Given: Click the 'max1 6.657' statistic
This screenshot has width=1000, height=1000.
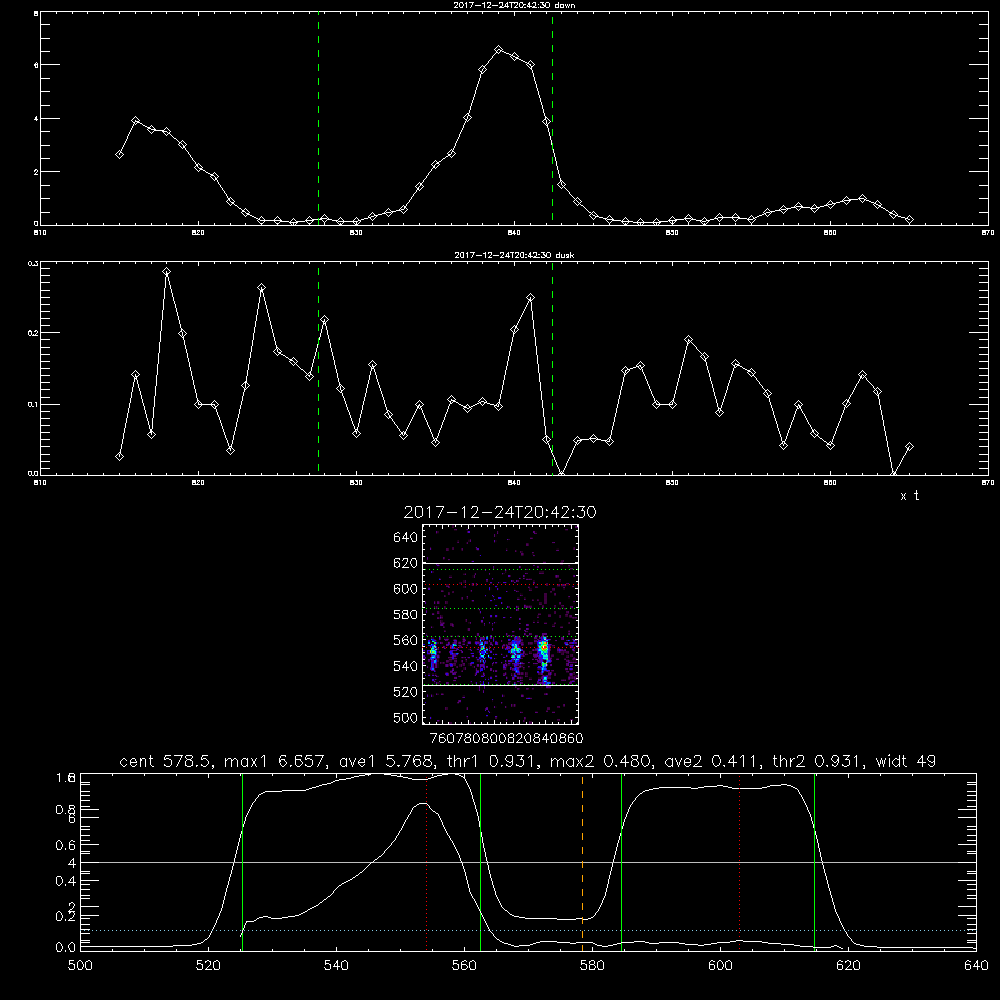Looking at the screenshot, I should [x=272, y=761].
